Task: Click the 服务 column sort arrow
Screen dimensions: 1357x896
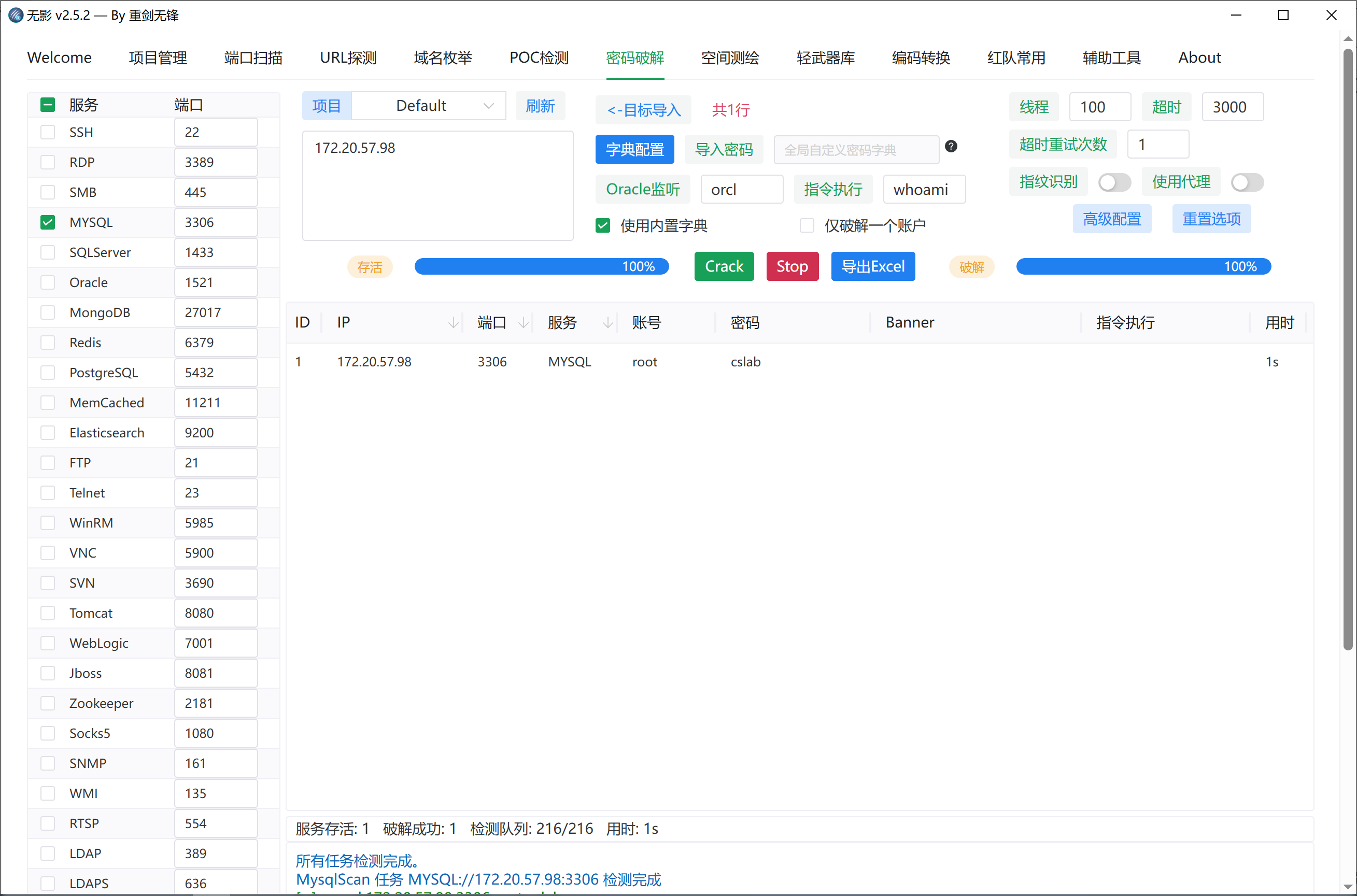Action: 607,323
